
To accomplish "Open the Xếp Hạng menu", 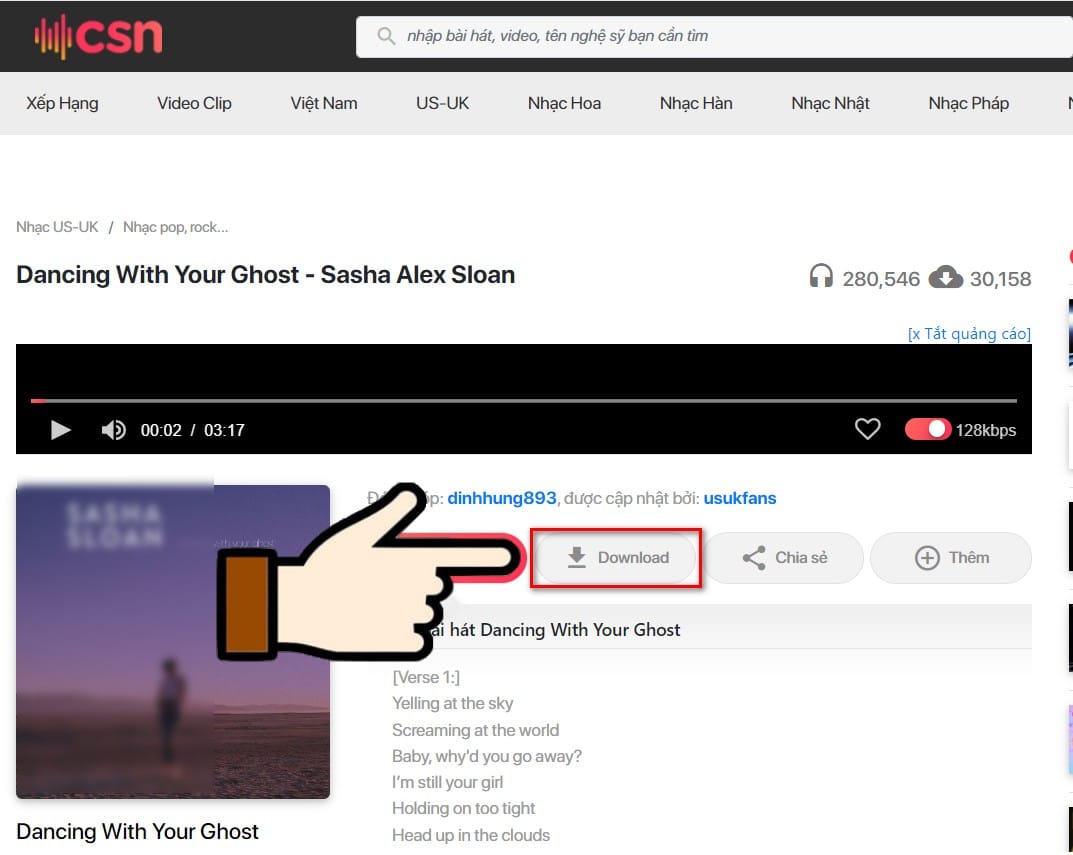I will tap(62, 103).
